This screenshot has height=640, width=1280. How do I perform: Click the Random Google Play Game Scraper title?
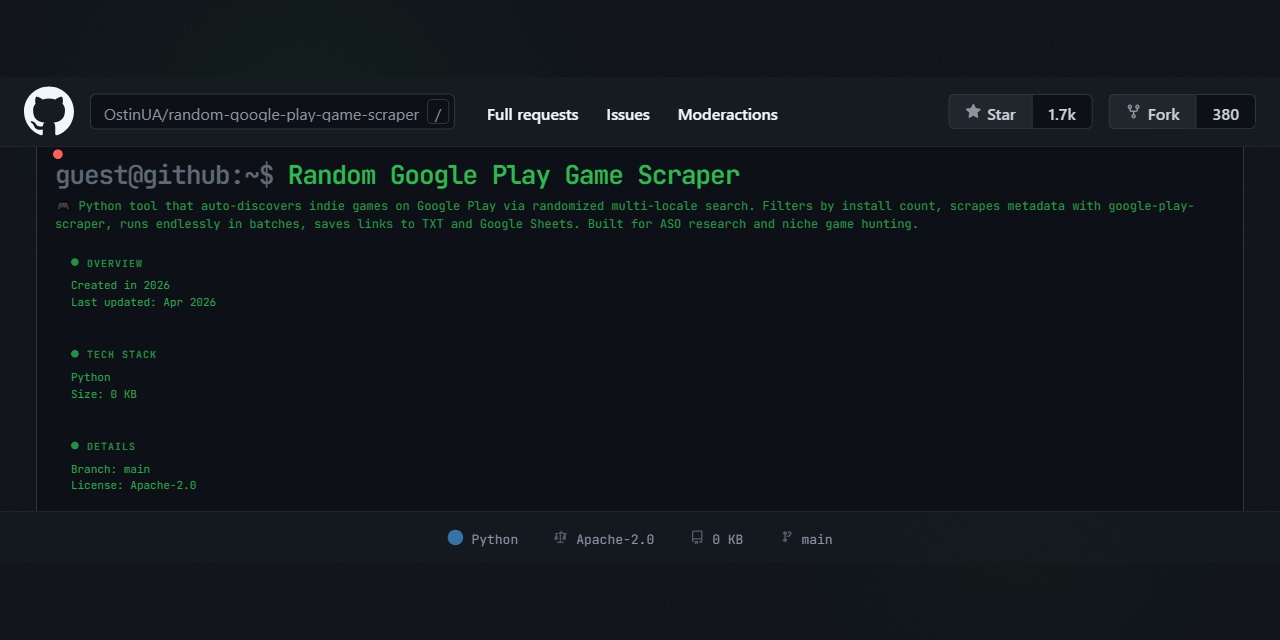(514, 176)
